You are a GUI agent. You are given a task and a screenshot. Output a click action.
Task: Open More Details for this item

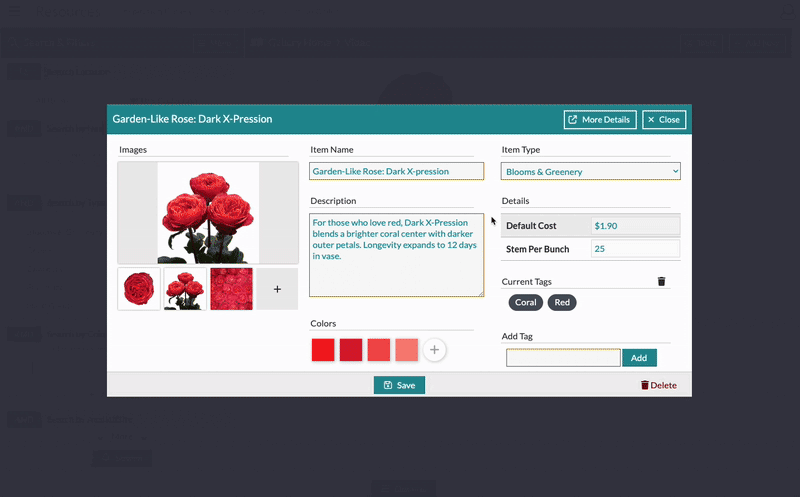pos(599,119)
